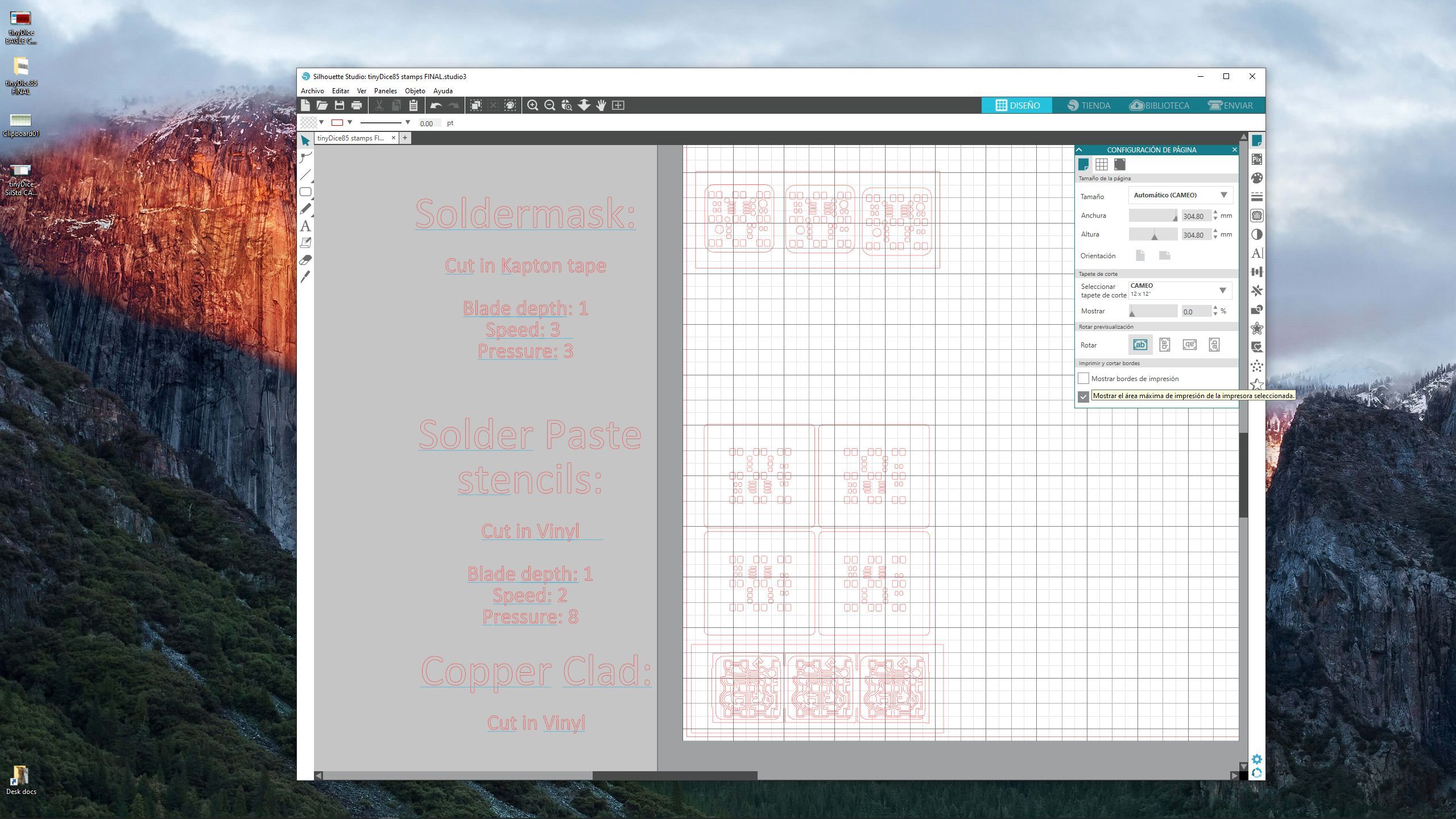Open the Archivo menu
The image size is (1456, 819).
point(312,90)
